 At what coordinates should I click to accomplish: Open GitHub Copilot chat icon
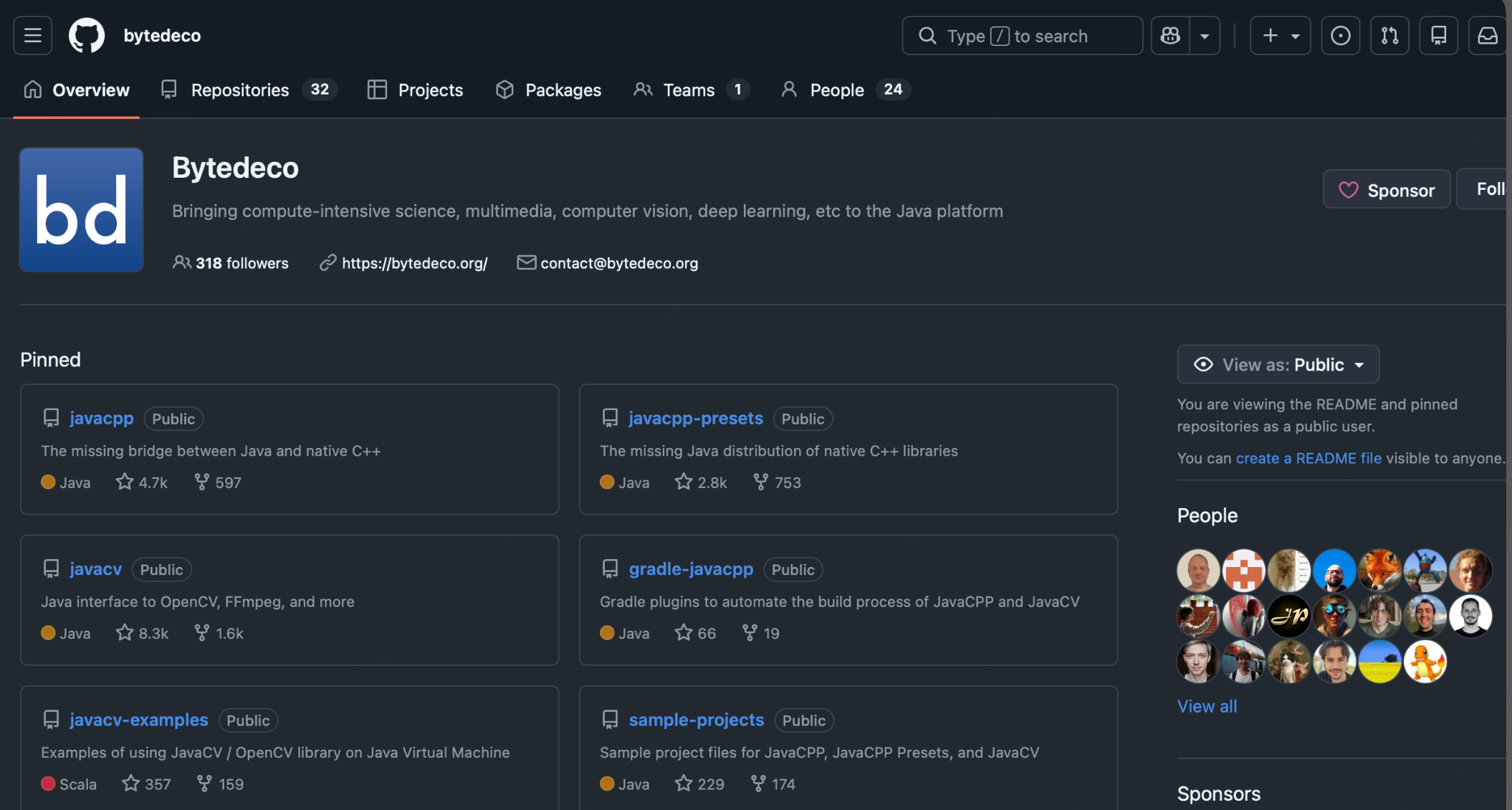coord(1170,35)
